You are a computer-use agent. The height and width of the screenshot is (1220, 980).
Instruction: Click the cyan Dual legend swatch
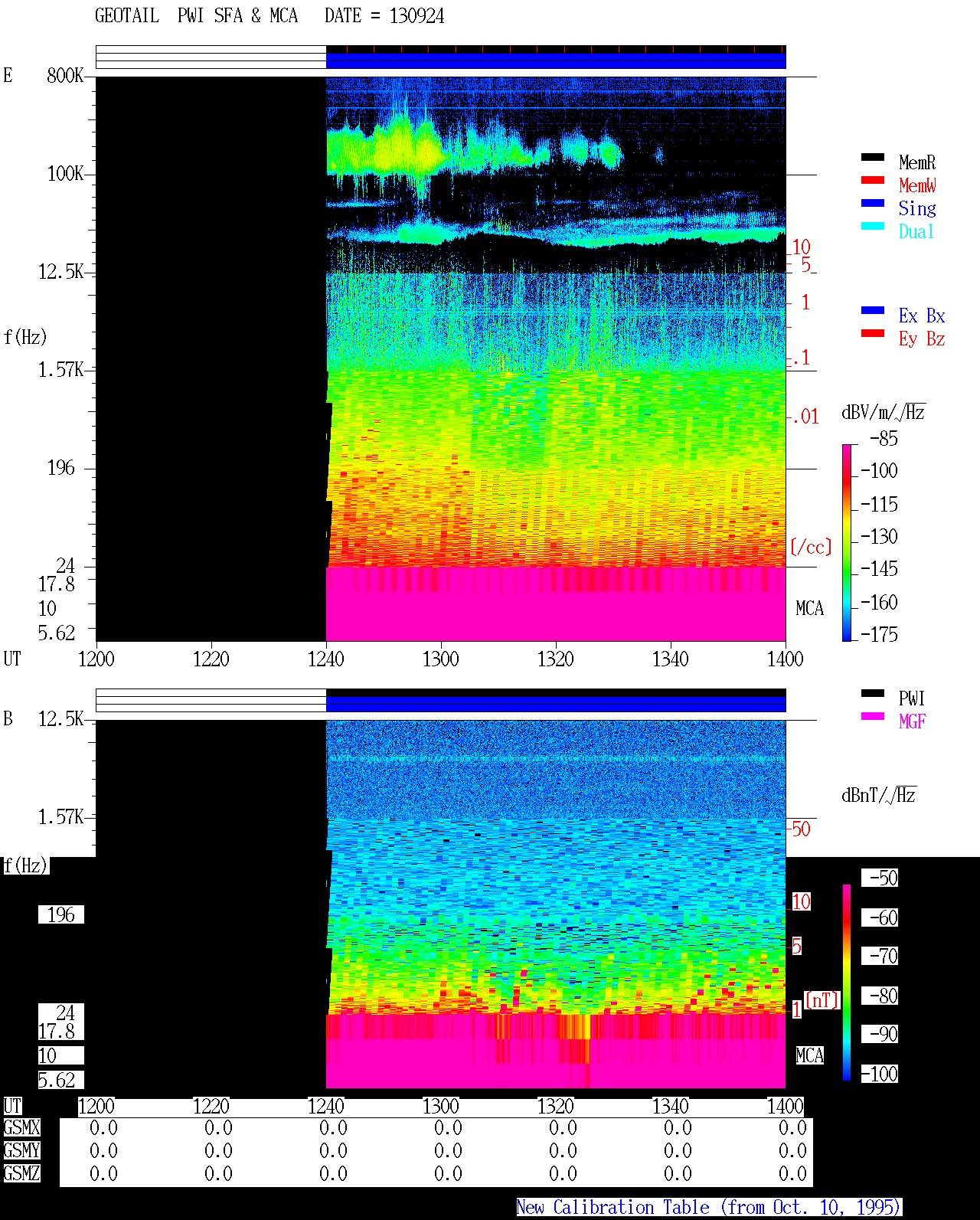point(873,226)
